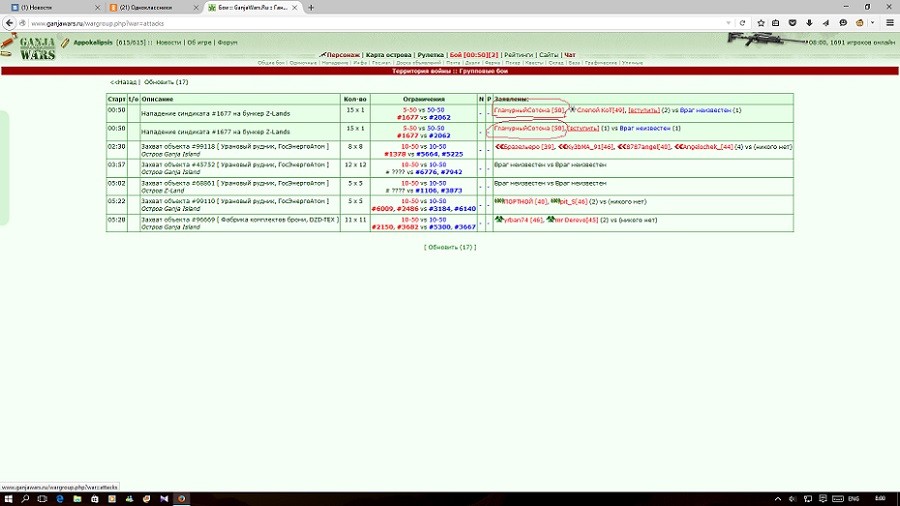Click the browser address bar
Image resolution: width=900 pixels, height=506 pixels.
(x=373, y=23)
